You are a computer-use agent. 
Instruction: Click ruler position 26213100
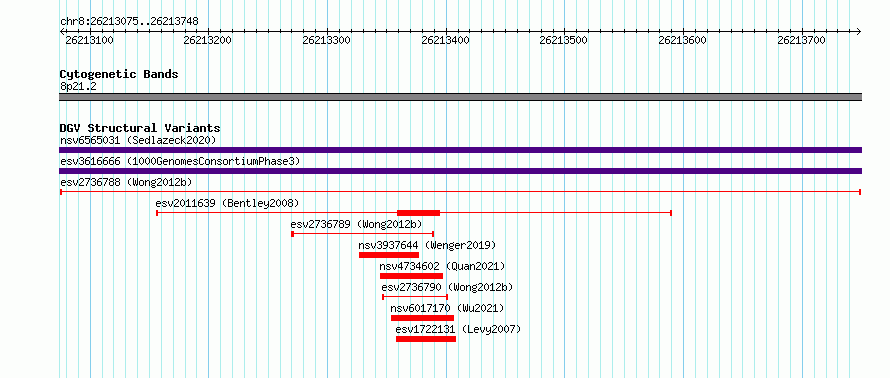[90, 40]
